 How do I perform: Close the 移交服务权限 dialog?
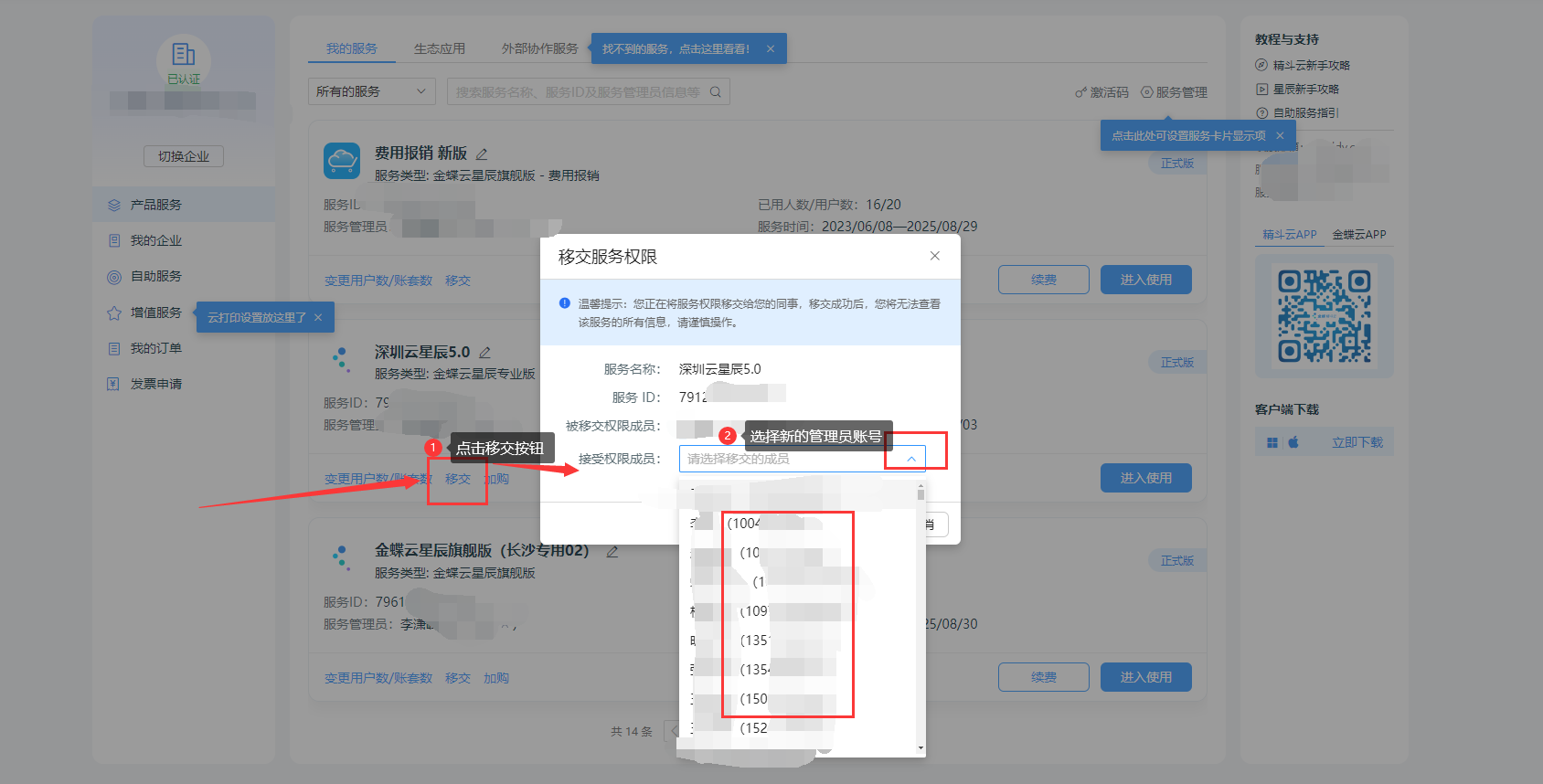[934, 256]
